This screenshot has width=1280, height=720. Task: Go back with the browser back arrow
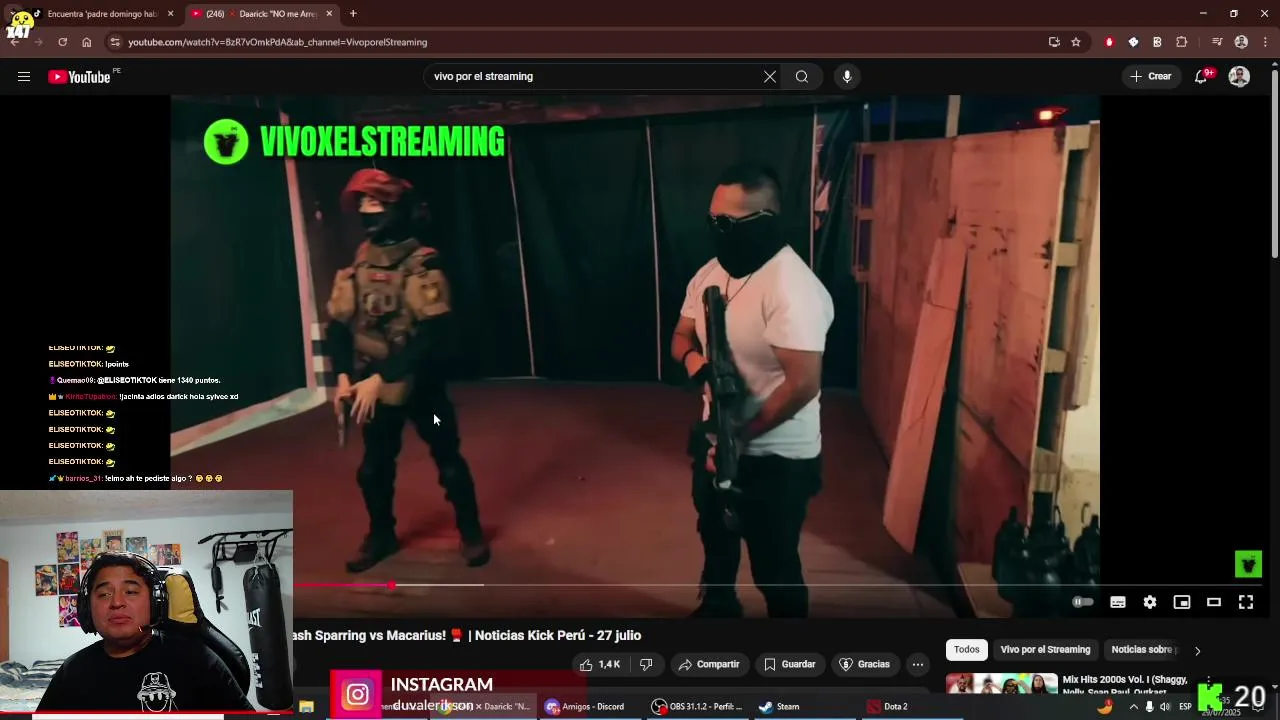pos(15,42)
